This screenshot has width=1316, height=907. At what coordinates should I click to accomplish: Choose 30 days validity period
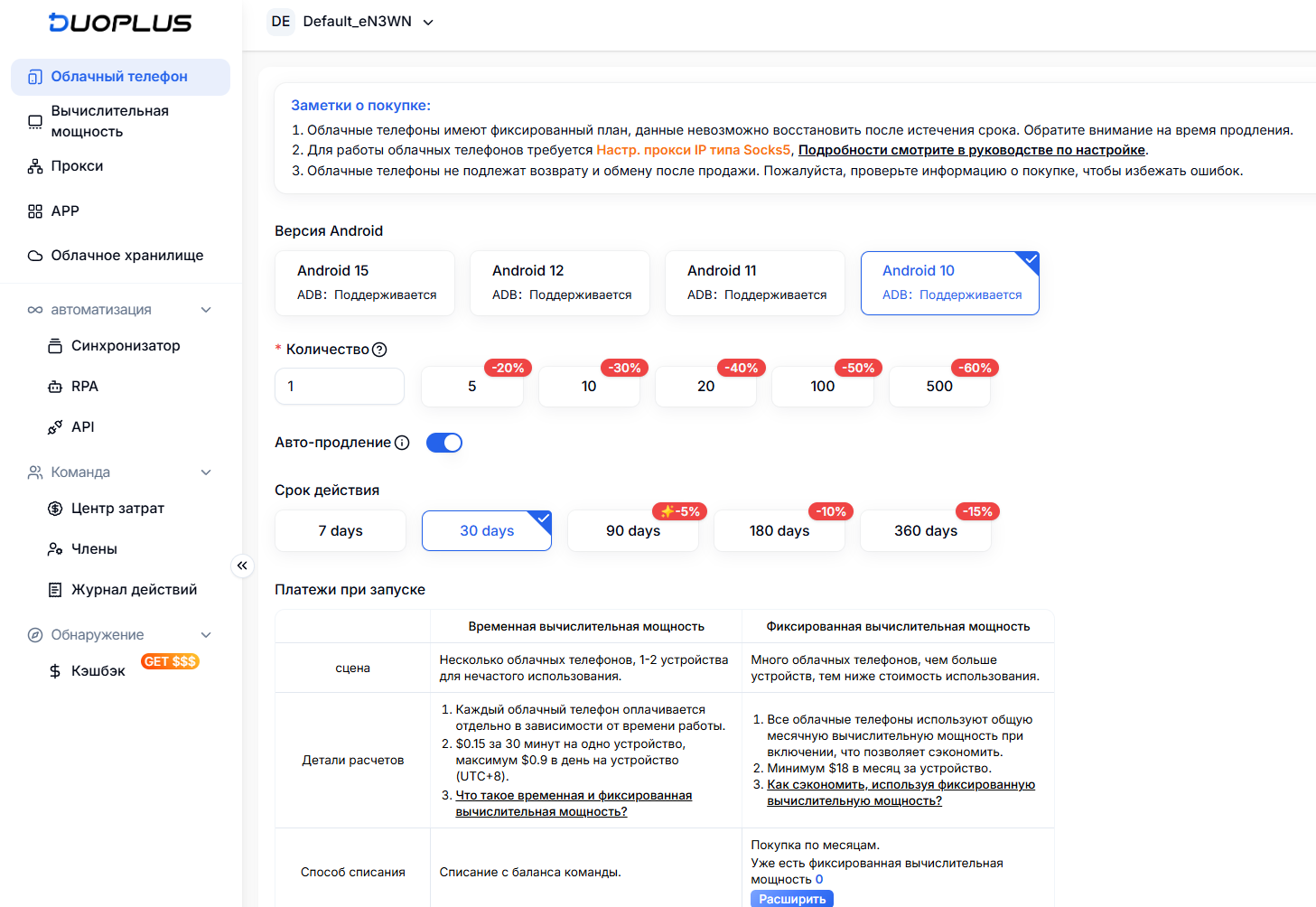(x=487, y=531)
